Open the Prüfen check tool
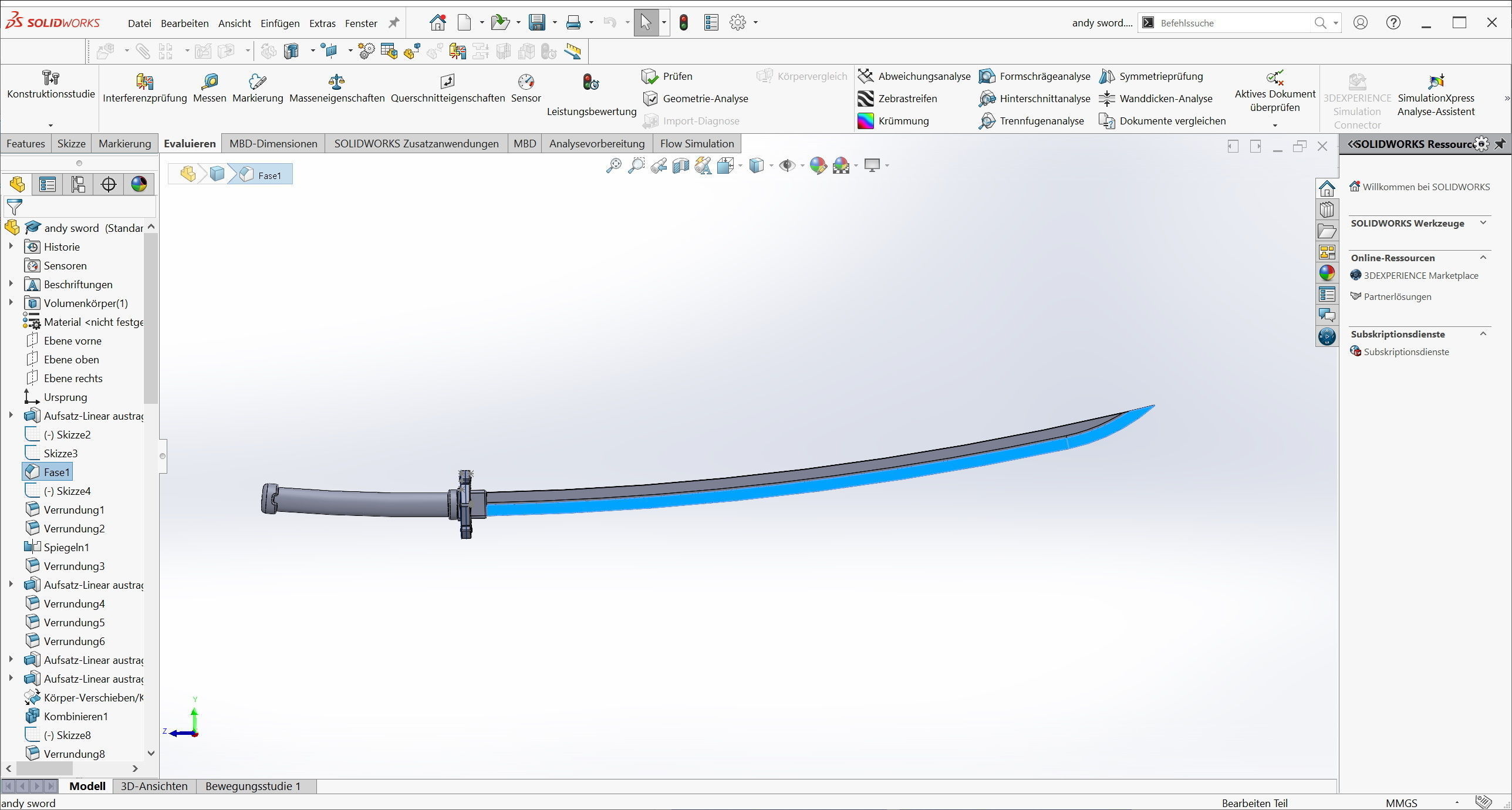The height and width of the screenshot is (810, 1512). [667, 76]
